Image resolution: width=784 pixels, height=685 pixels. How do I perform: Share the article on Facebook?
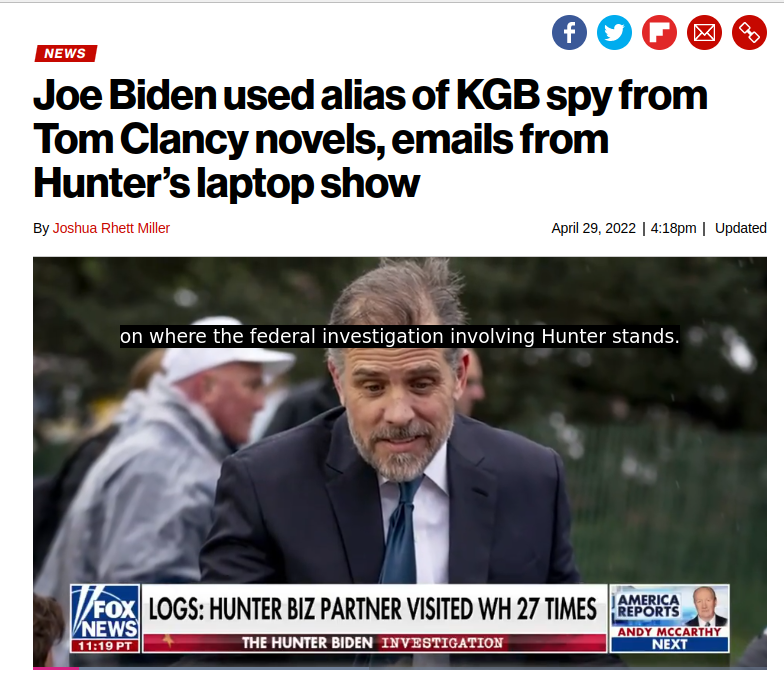(569, 32)
